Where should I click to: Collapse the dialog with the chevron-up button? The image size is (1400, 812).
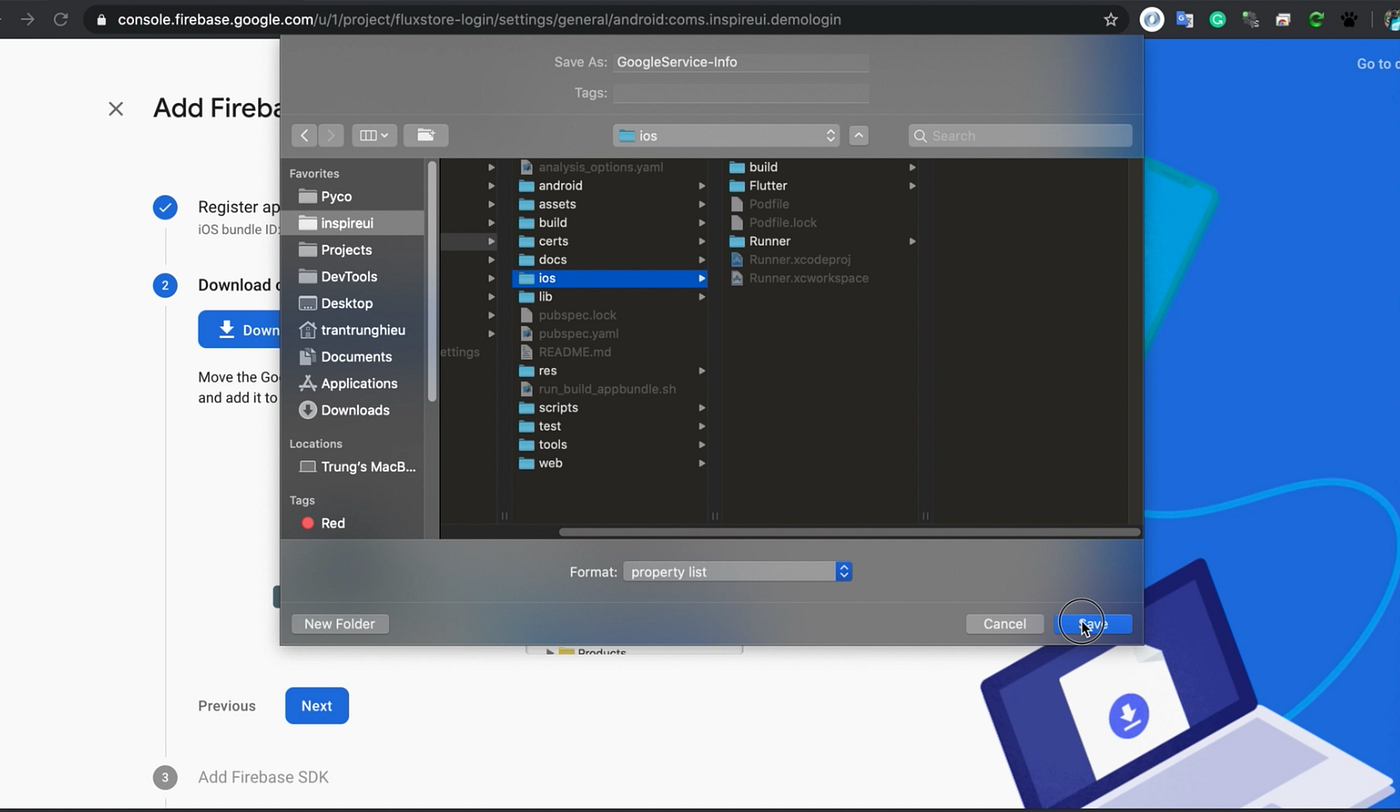(858, 135)
